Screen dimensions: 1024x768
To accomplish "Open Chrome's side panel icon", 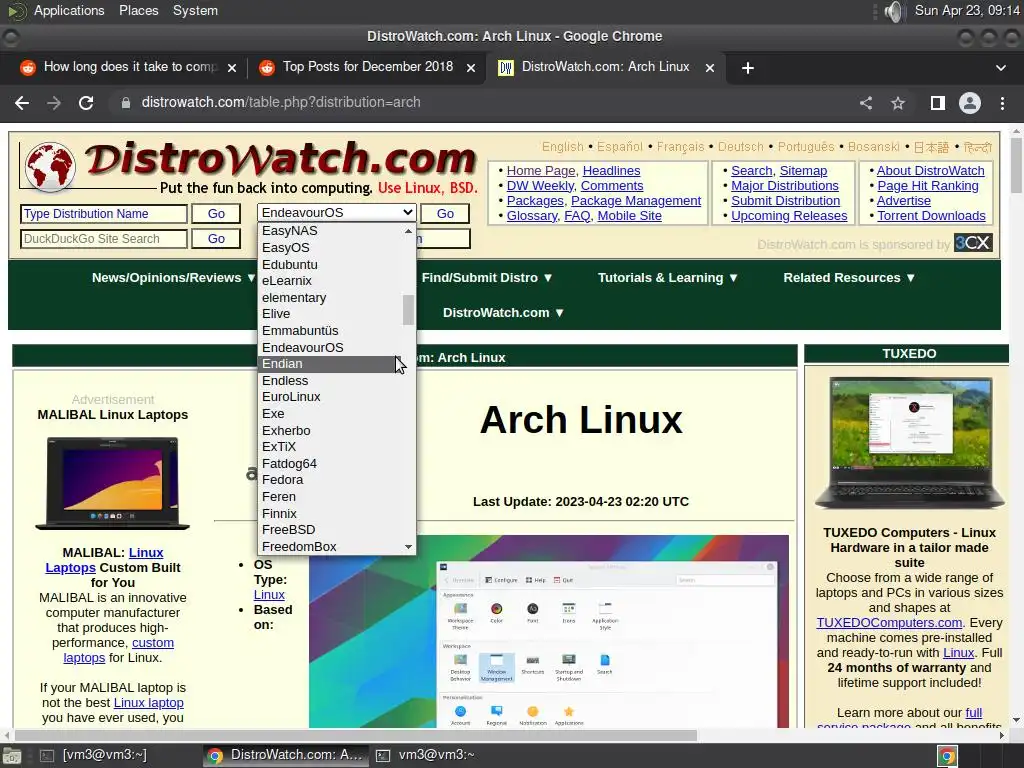I will pos(937,103).
